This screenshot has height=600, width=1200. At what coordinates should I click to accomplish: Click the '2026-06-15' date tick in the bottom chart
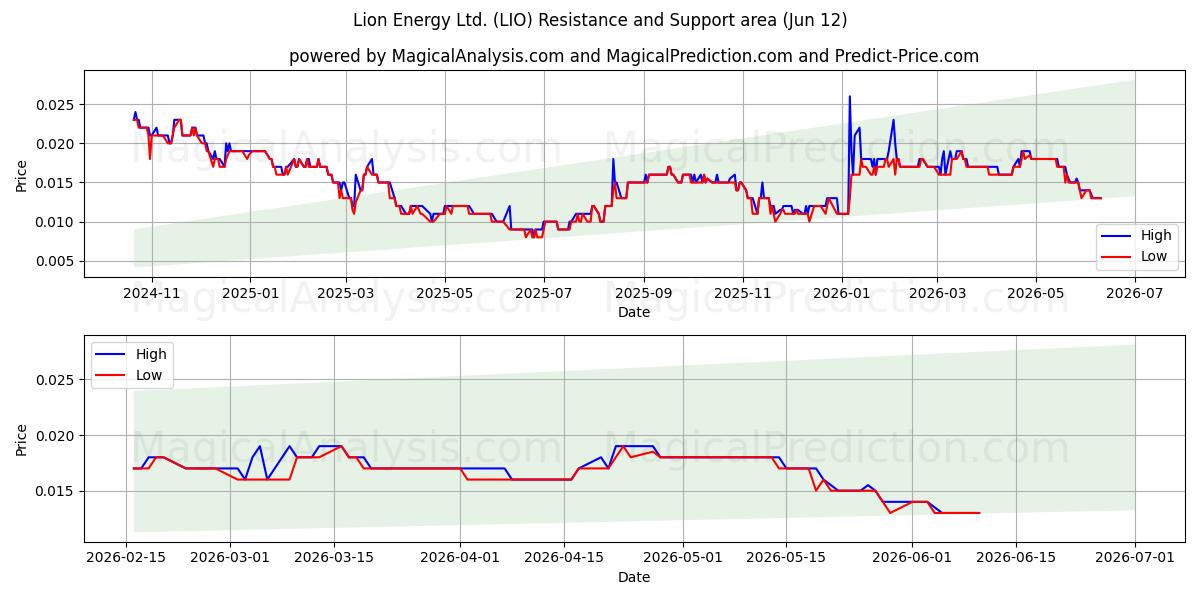1017,558
